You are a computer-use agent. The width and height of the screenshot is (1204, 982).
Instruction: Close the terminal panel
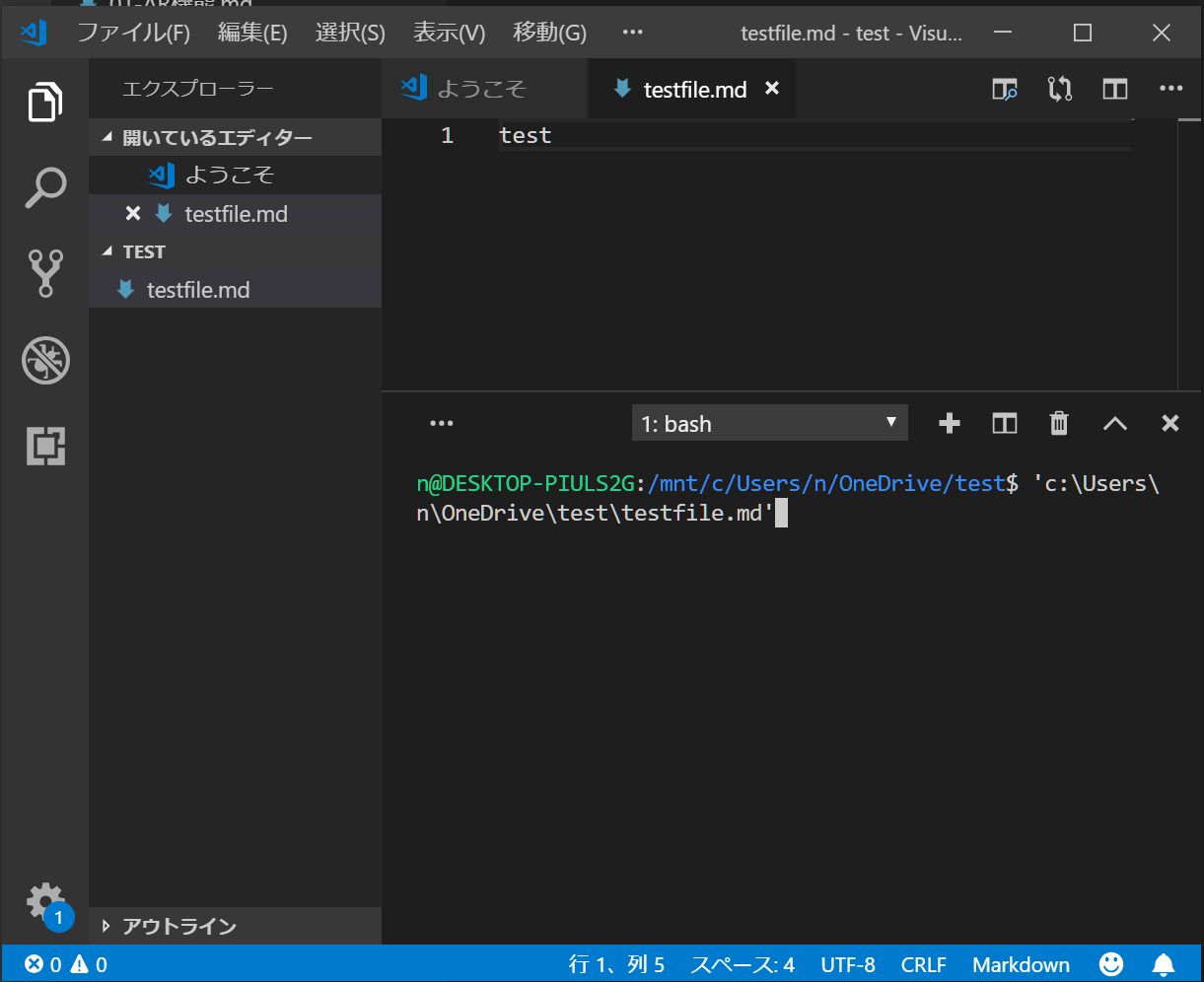point(1170,424)
